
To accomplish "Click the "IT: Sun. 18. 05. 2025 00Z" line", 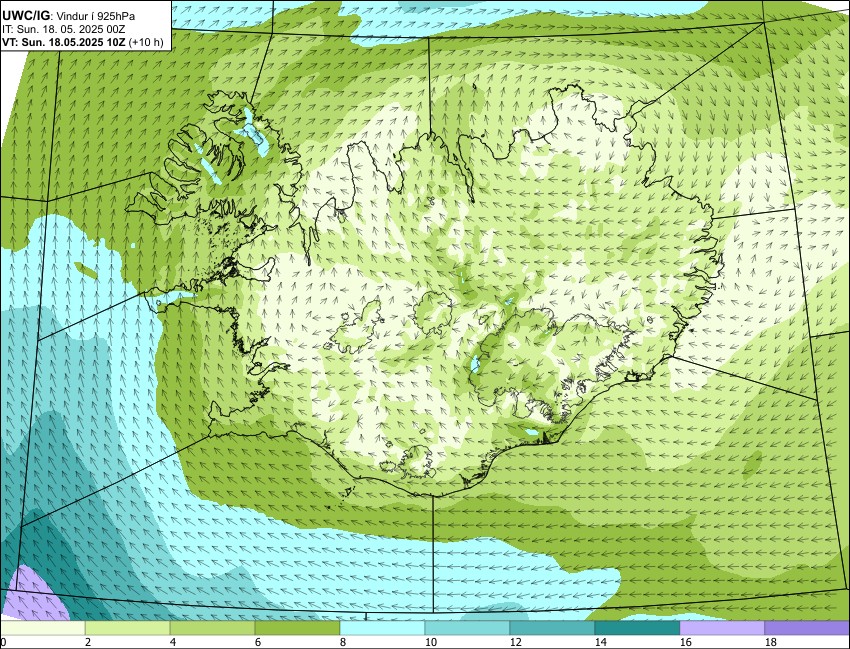I will [x=63, y=29].
